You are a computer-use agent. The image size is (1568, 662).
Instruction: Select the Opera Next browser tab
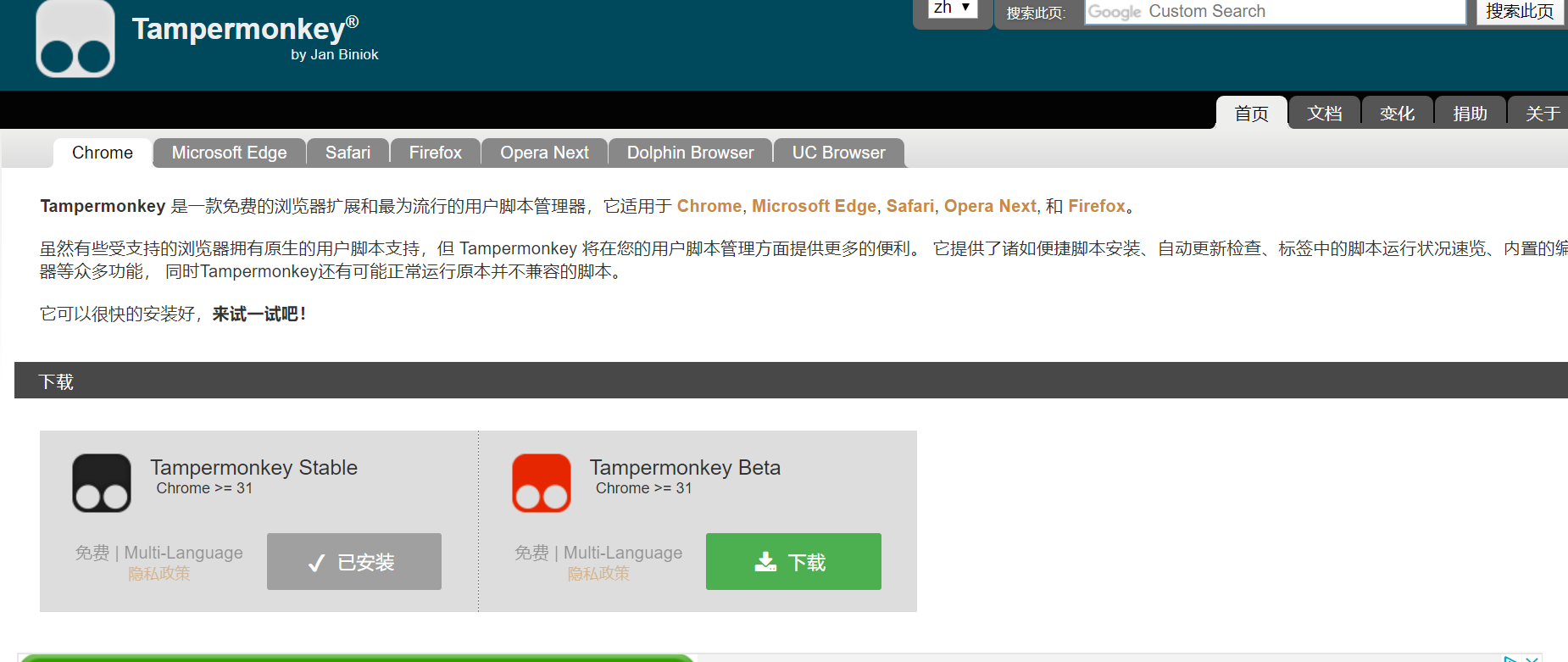tap(544, 153)
